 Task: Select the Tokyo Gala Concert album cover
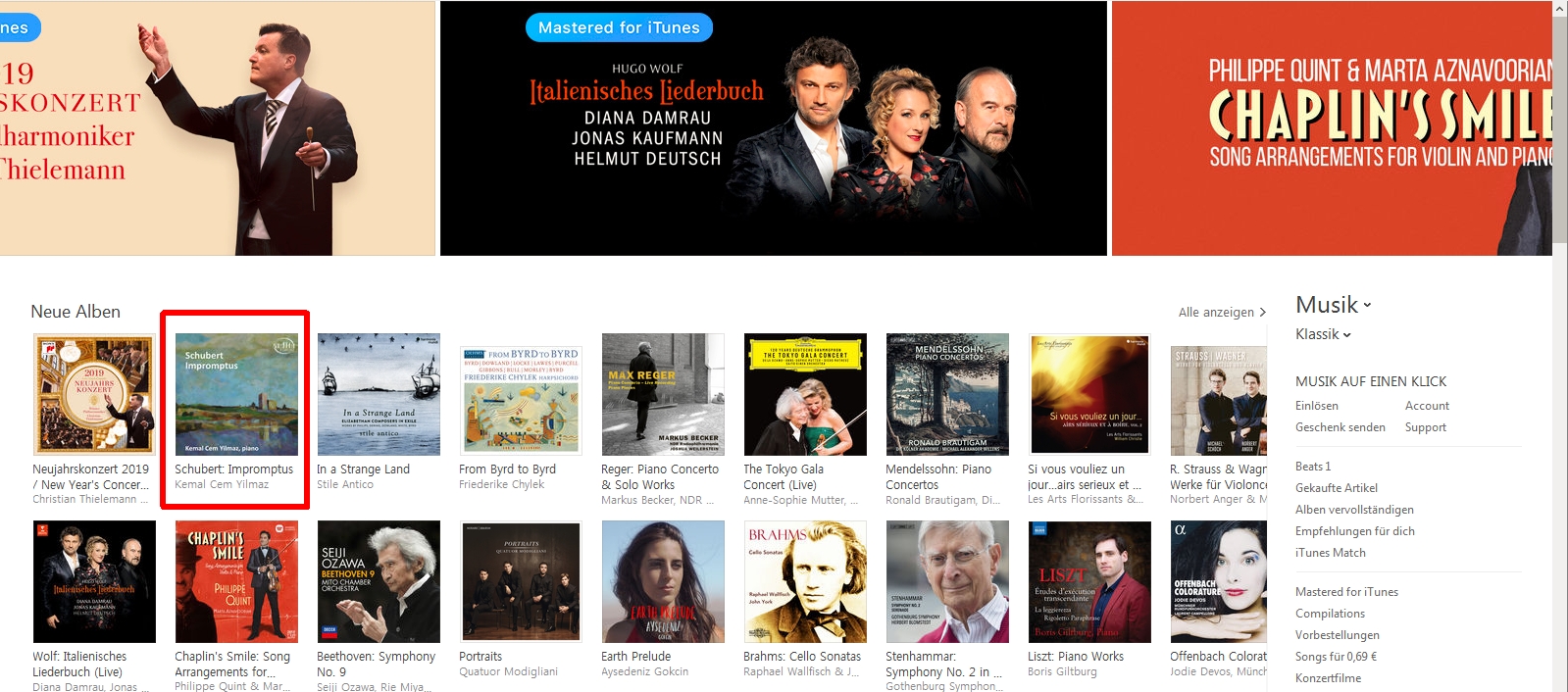[x=805, y=394]
